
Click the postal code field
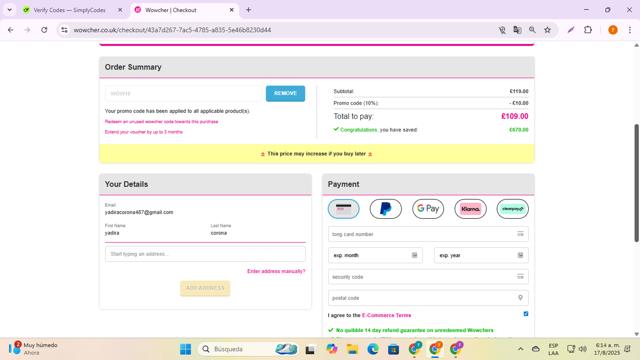(x=428, y=298)
